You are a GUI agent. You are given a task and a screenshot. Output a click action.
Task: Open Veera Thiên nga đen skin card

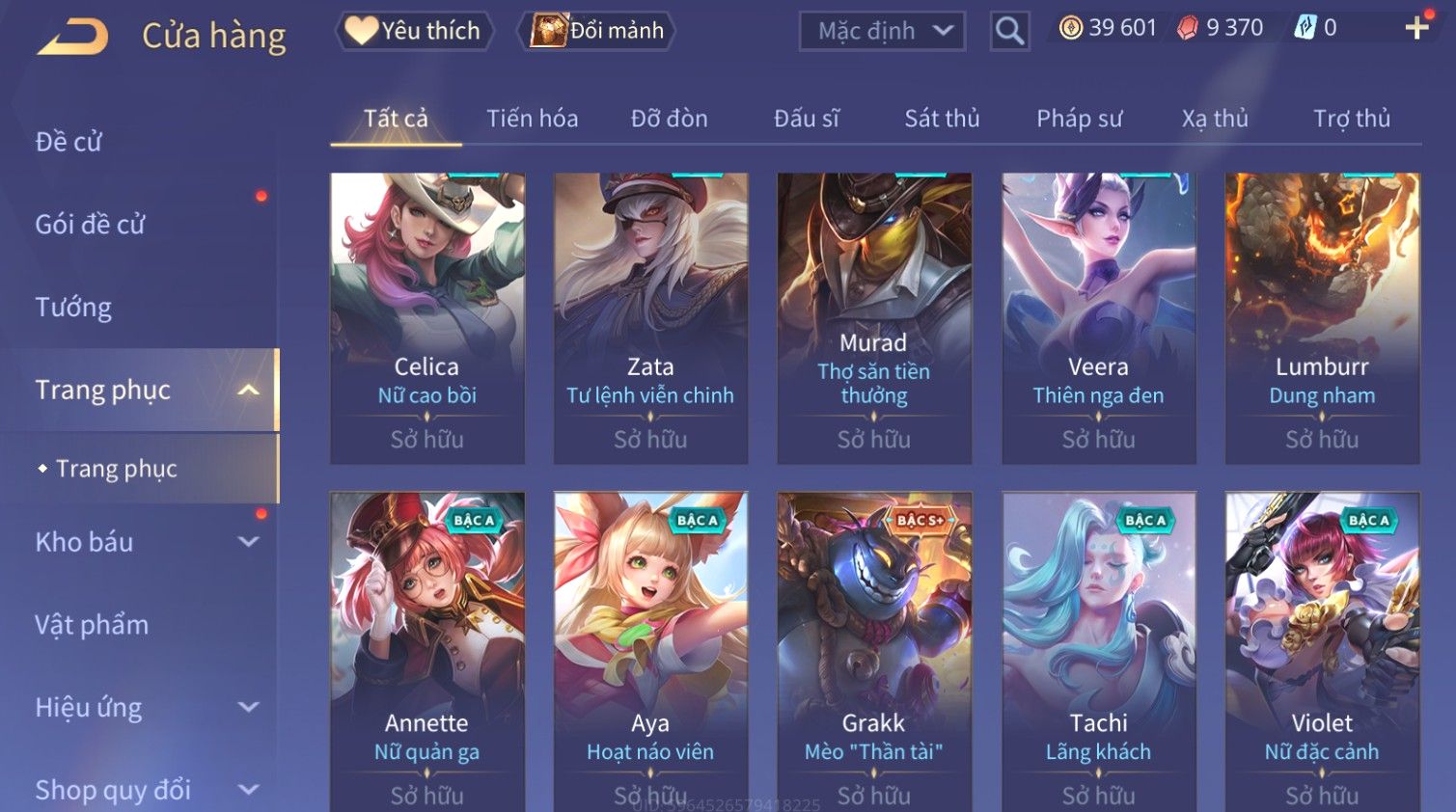[1098, 318]
